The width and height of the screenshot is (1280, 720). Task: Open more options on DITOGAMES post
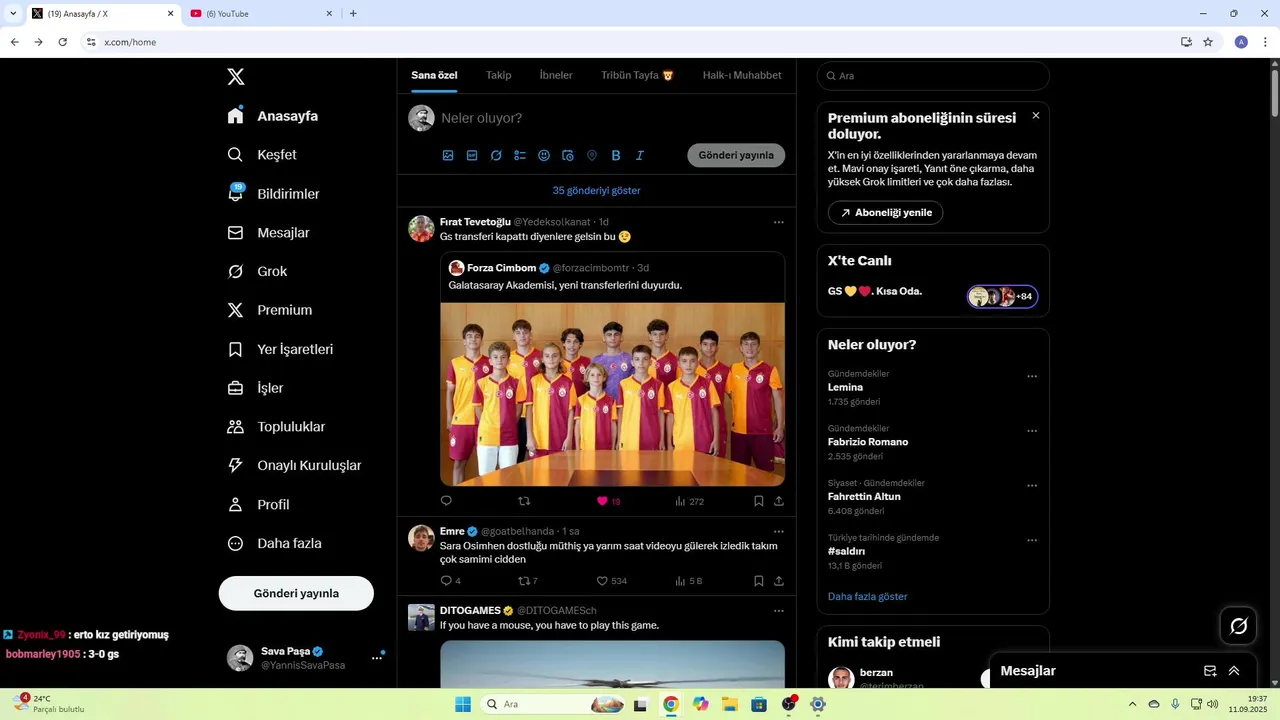779,610
